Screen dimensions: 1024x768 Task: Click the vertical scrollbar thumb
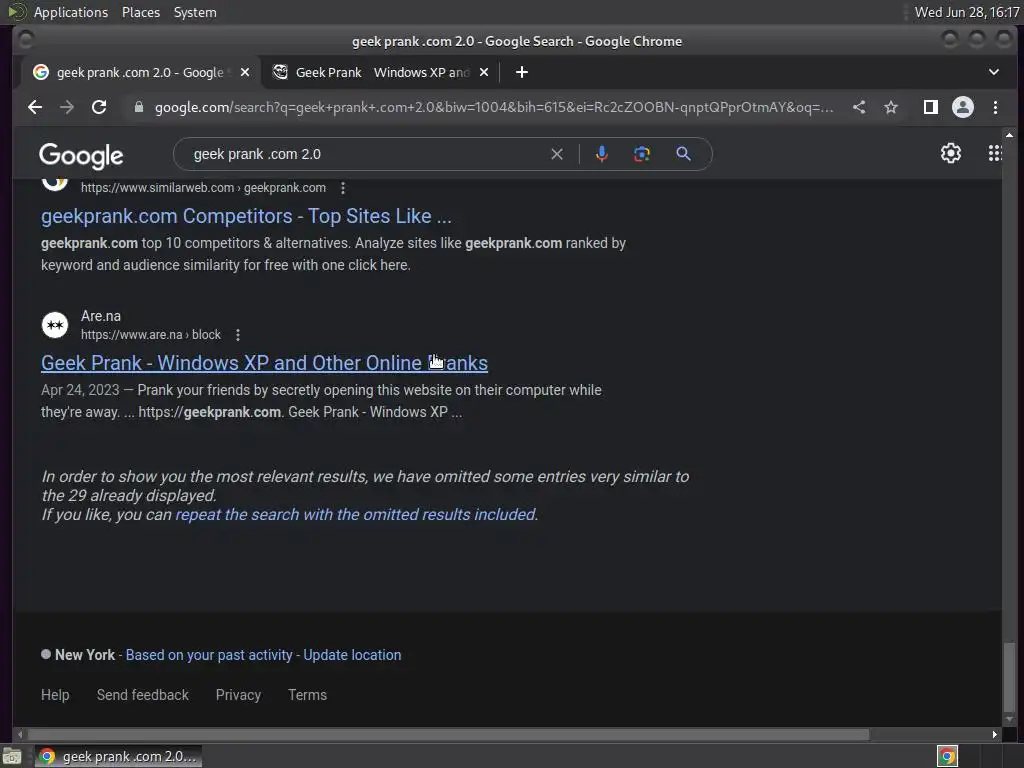[x=1010, y=677]
